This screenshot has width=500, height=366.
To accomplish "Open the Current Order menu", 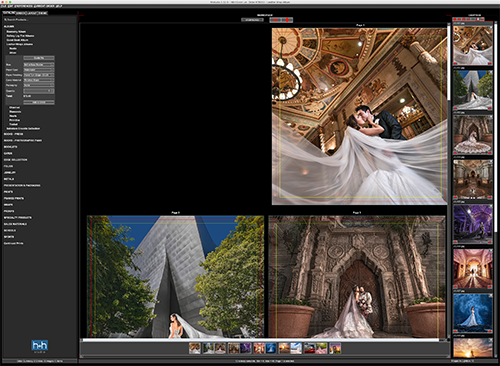I will (43, 6).
